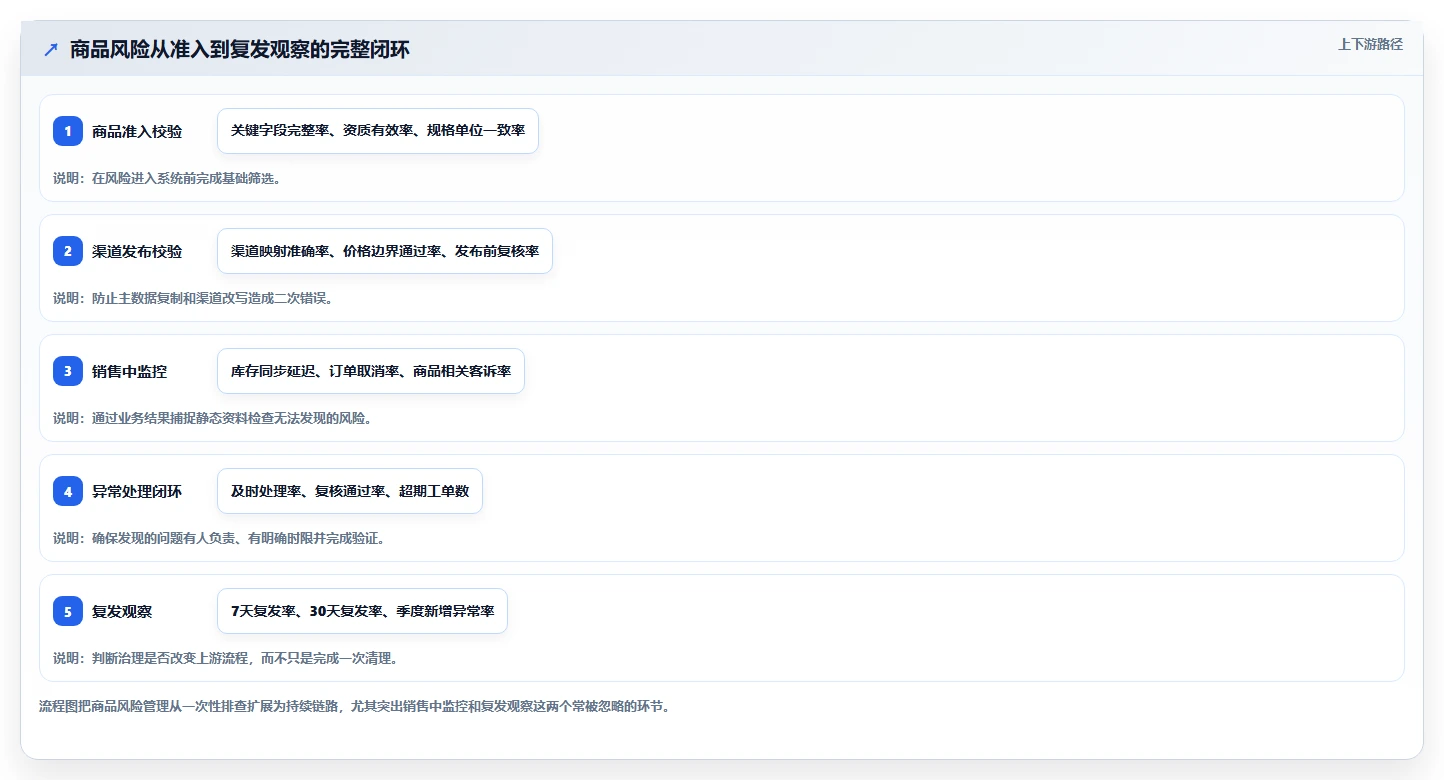This screenshot has width=1444, height=780.
Task: Select step number badge 1
Action: coord(68,131)
